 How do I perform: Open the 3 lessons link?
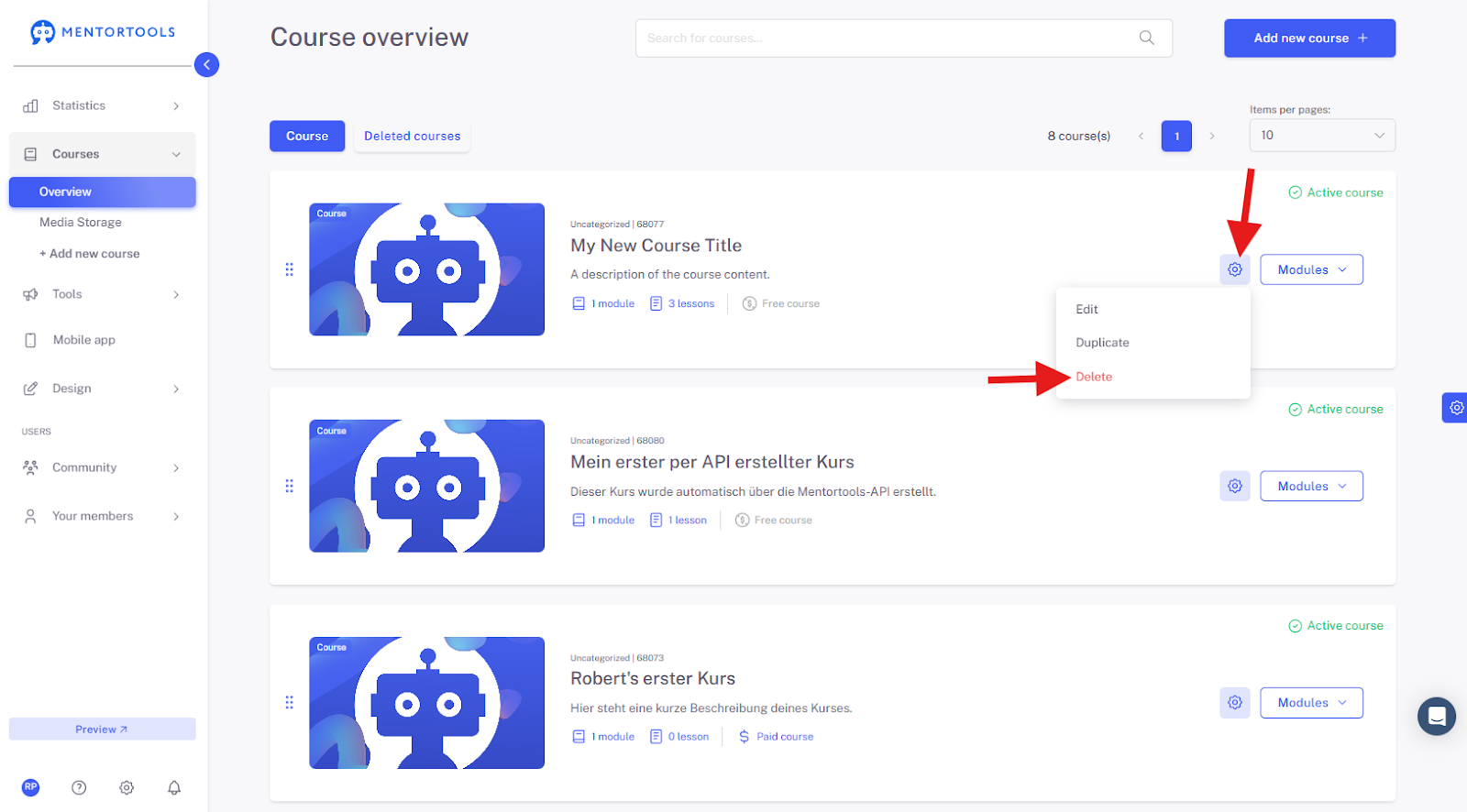click(682, 303)
